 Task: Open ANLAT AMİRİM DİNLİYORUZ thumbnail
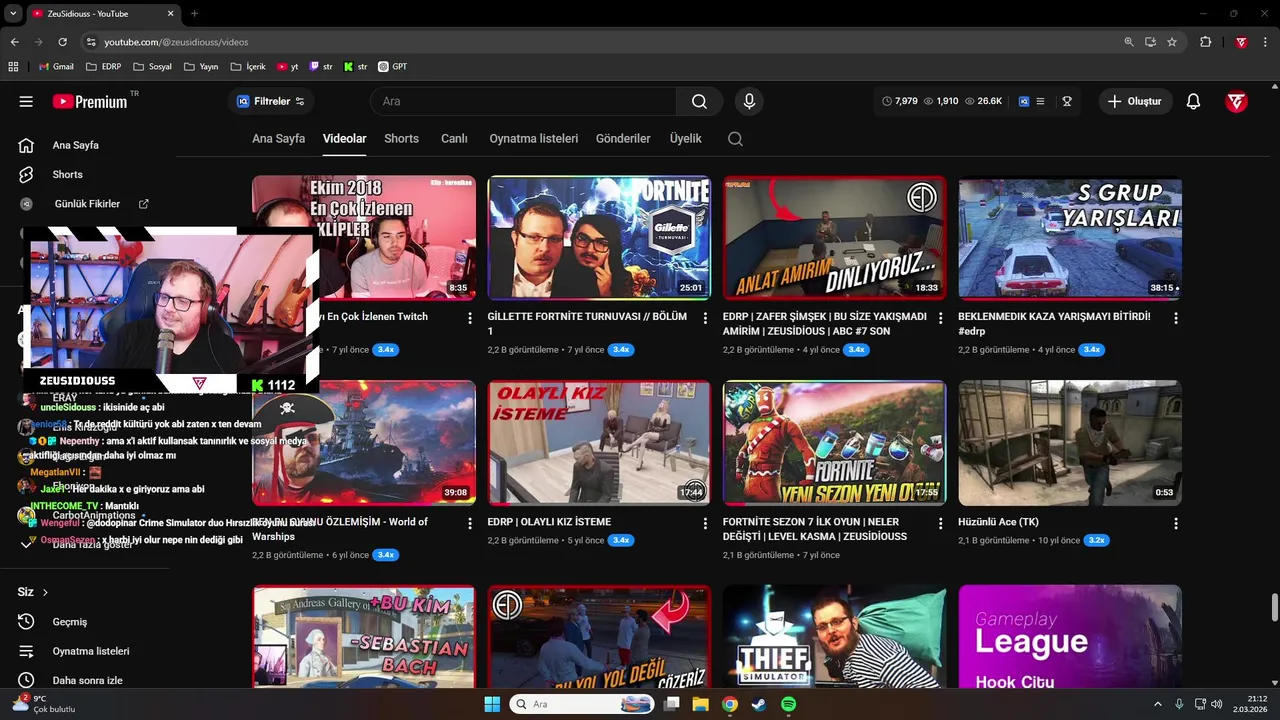834,238
